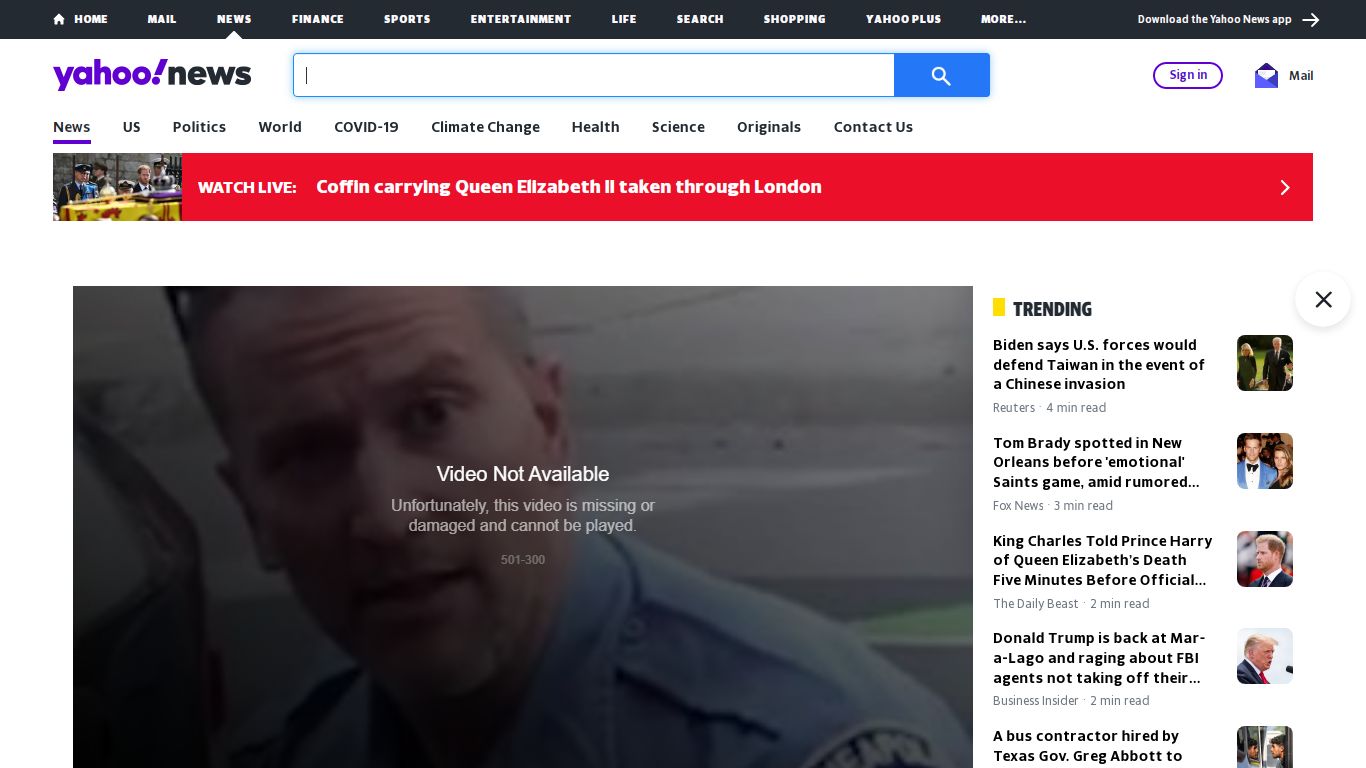This screenshot has height=768, width=1366.
Task: Click the bus contractor story thumbnail
Action: click(1265, 747)
